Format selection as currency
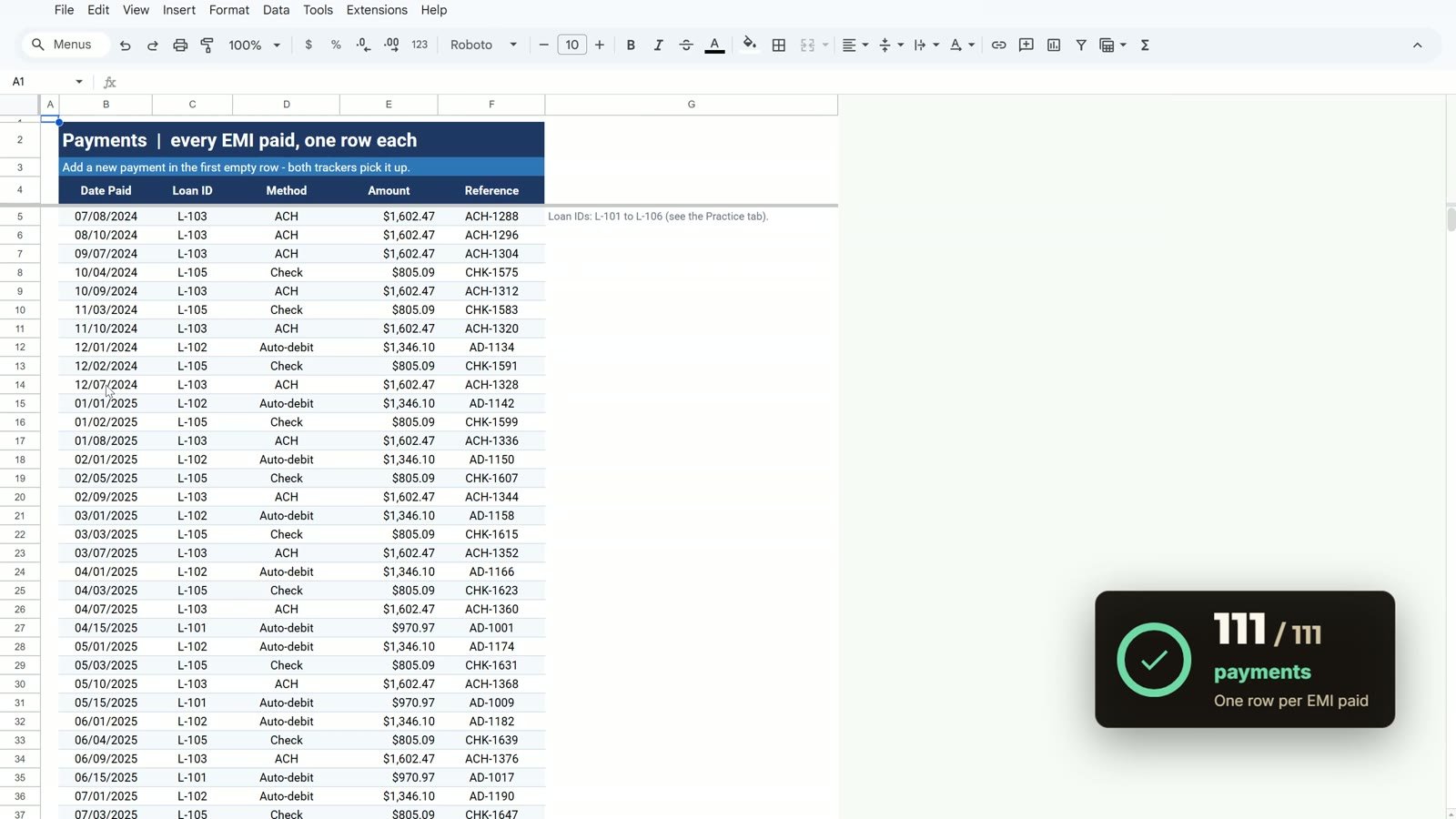The height and width of the screenshot is (819, 1456). click(308, 45)
